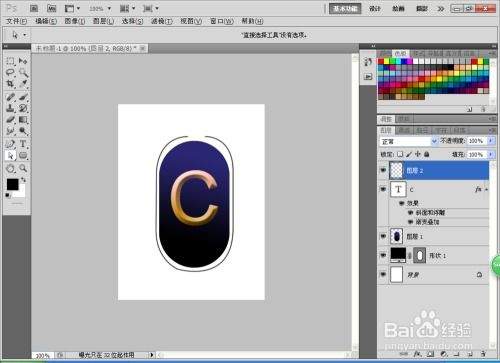Screen dimensions: 500x363
Task: Launch Bridge from the application bar
Action: tap(34, 8)
